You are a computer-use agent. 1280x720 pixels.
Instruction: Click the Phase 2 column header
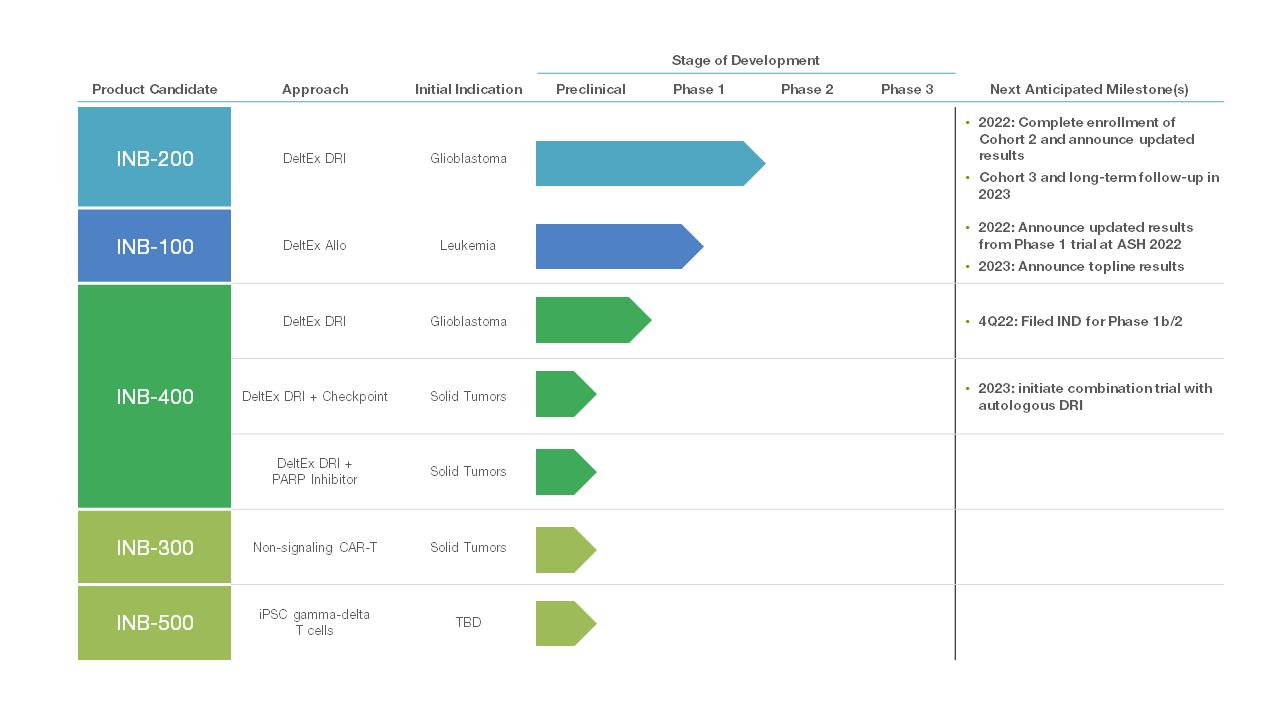click(807, 89)
